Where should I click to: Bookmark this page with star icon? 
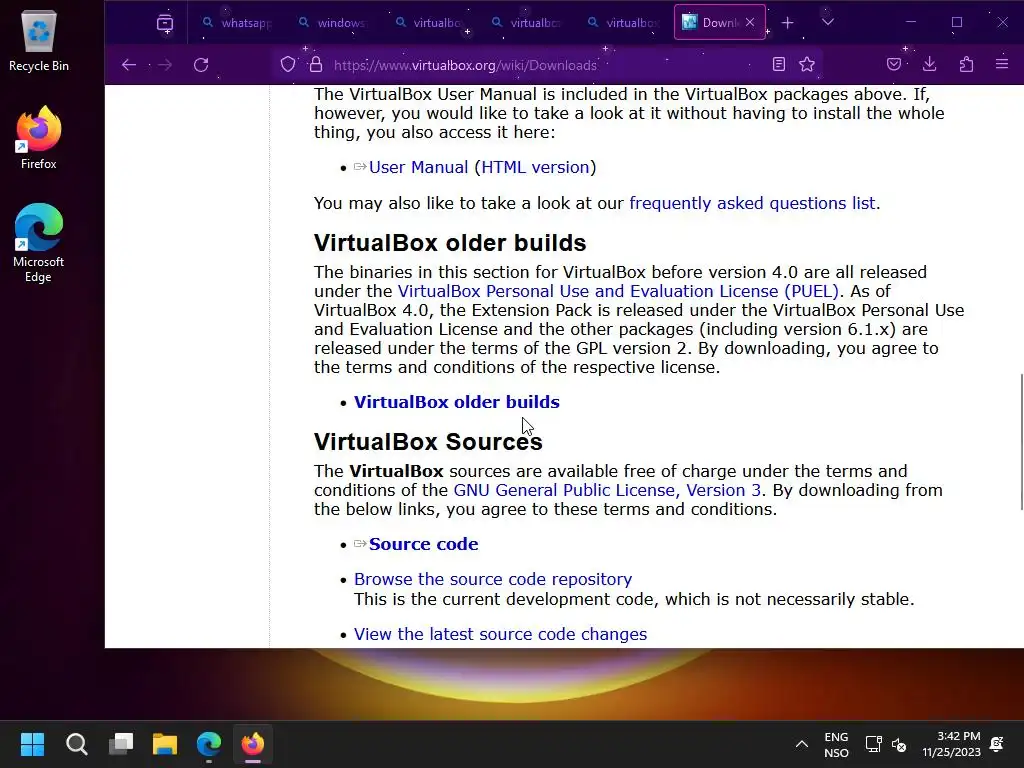807,64
